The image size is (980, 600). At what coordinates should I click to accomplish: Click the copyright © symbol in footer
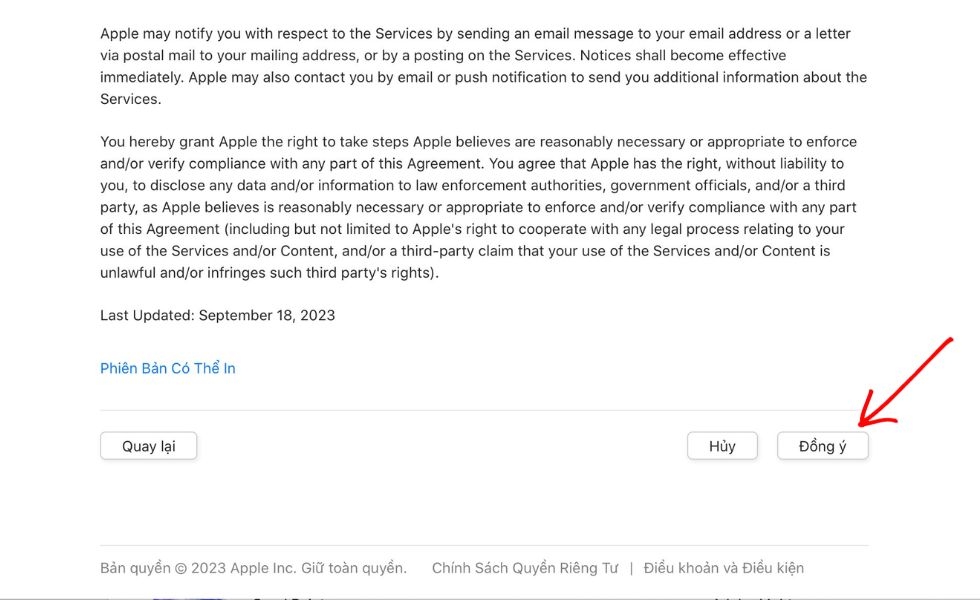click(x=181, y=568)
